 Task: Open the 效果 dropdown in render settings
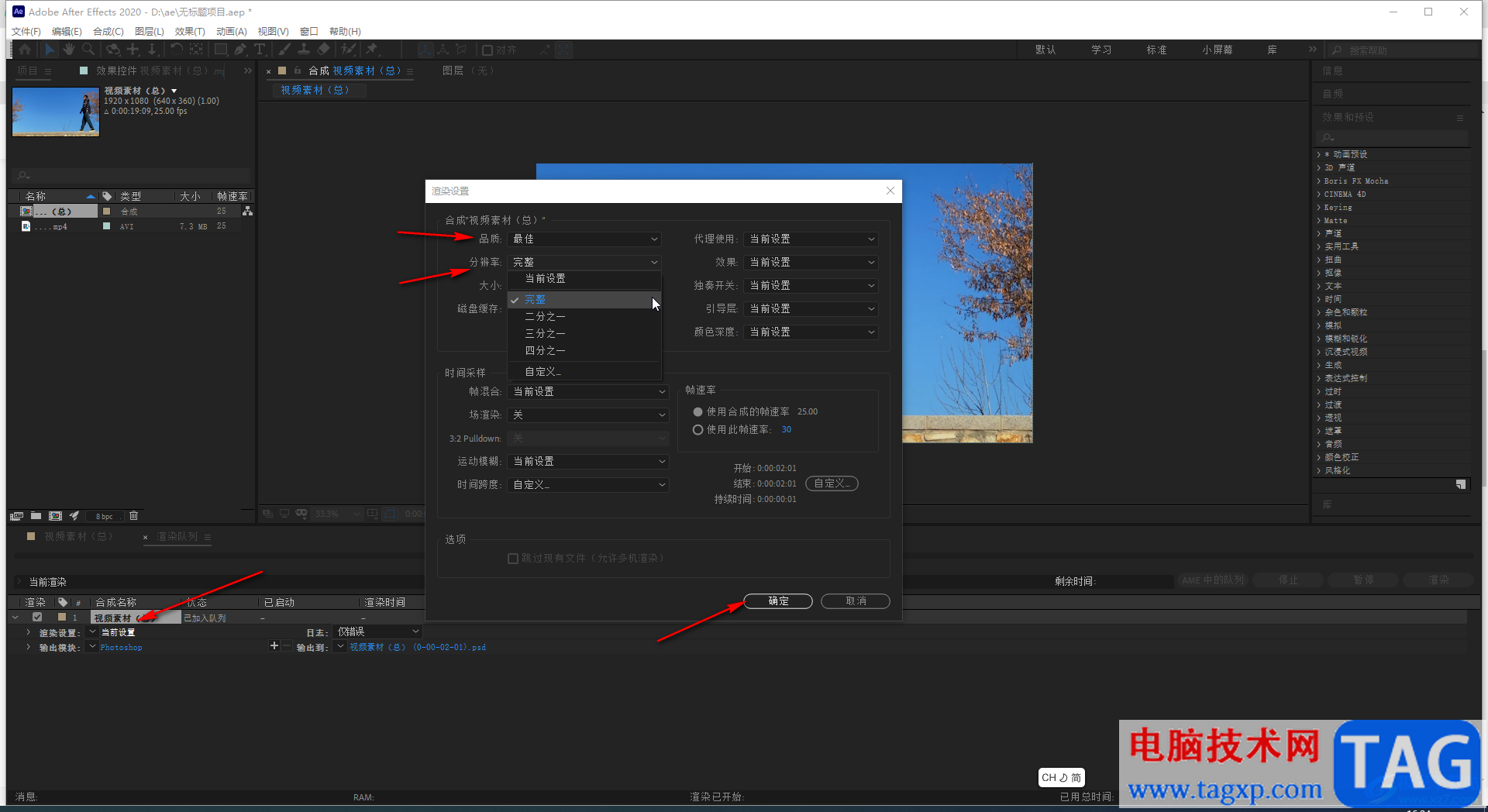(x=811, y=263)
